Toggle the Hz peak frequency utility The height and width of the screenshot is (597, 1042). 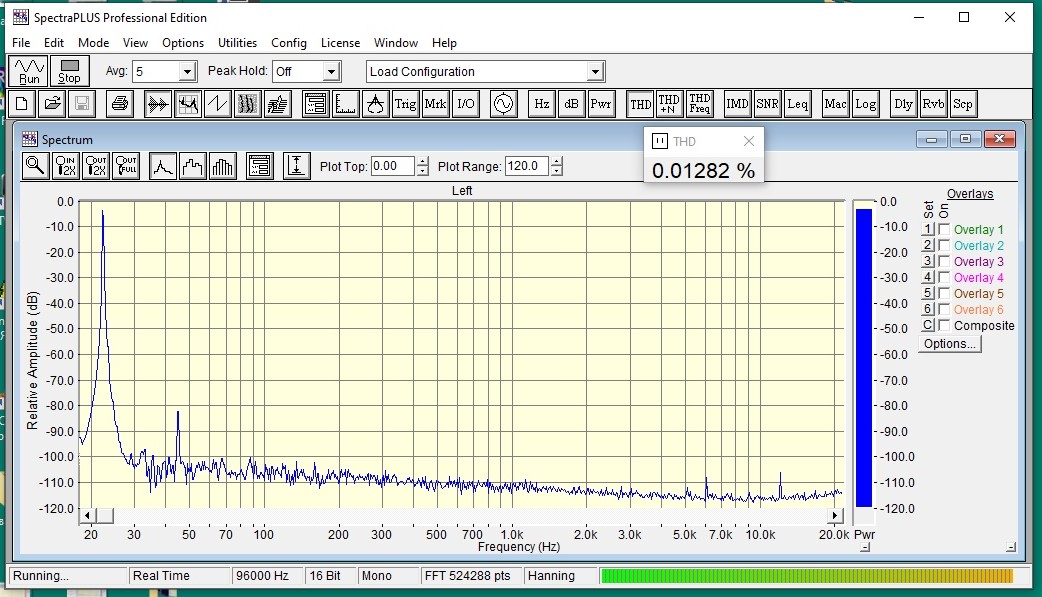(542, 104)
